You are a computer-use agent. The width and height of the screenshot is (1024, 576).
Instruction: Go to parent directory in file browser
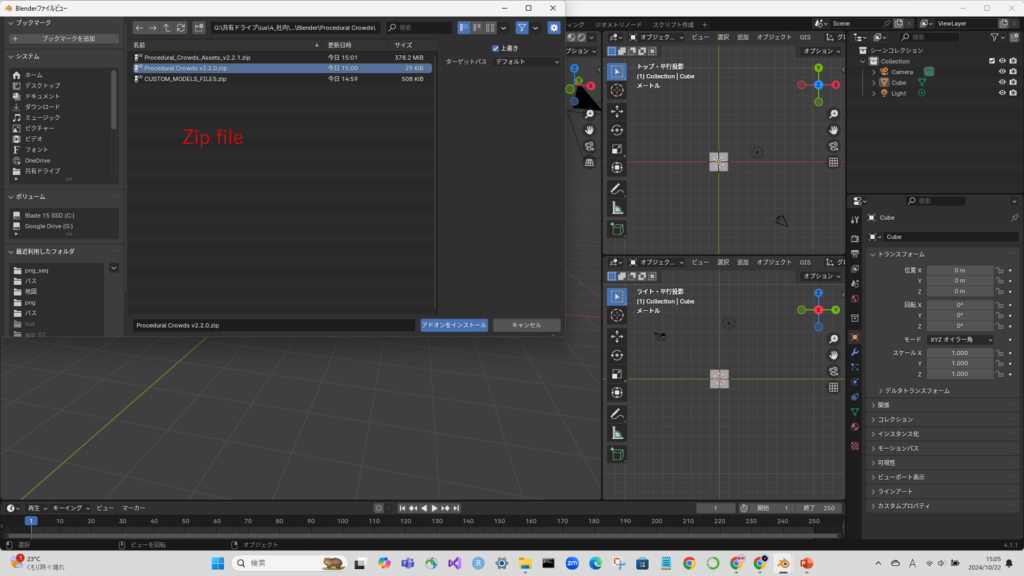(166, 28)
